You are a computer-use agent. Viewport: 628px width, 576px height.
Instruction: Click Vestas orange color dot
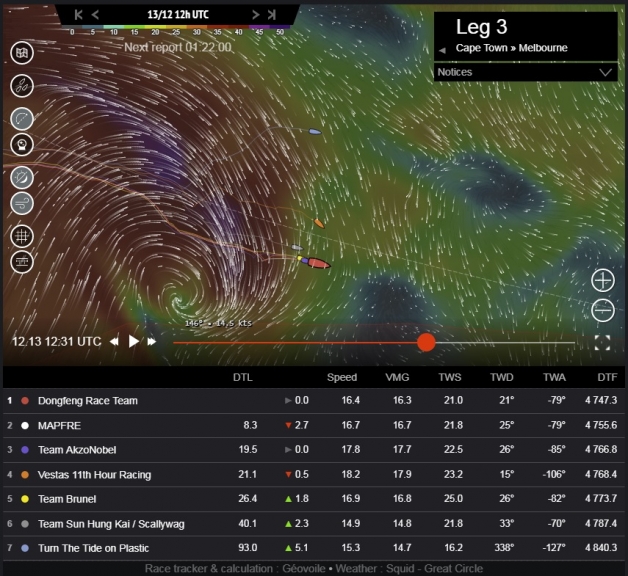(x=25, y=475)
